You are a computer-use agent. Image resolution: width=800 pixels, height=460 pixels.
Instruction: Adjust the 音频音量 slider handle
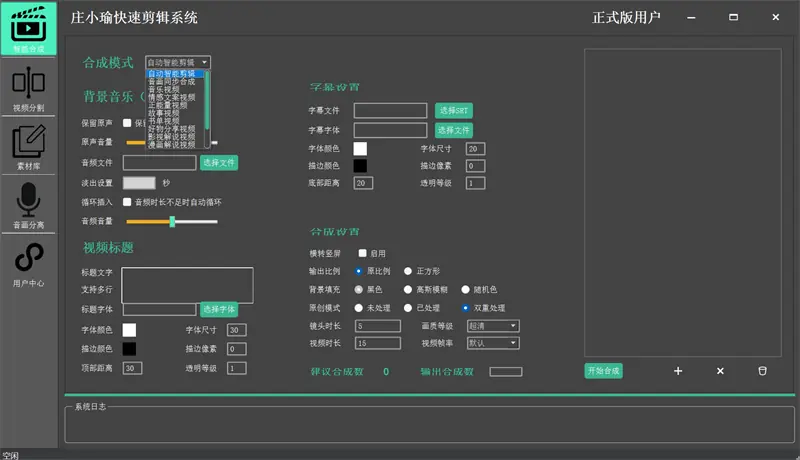click(x=172, y=221)
